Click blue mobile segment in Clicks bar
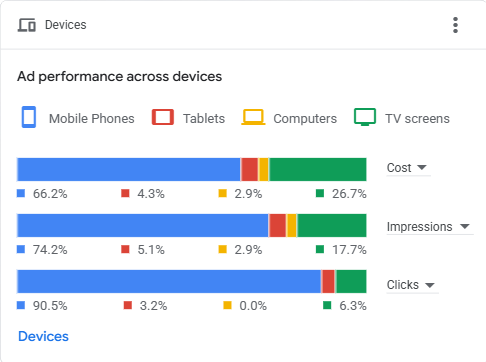Image resolution: width=486 pixels, height=362 pixels. click(169, 282)
